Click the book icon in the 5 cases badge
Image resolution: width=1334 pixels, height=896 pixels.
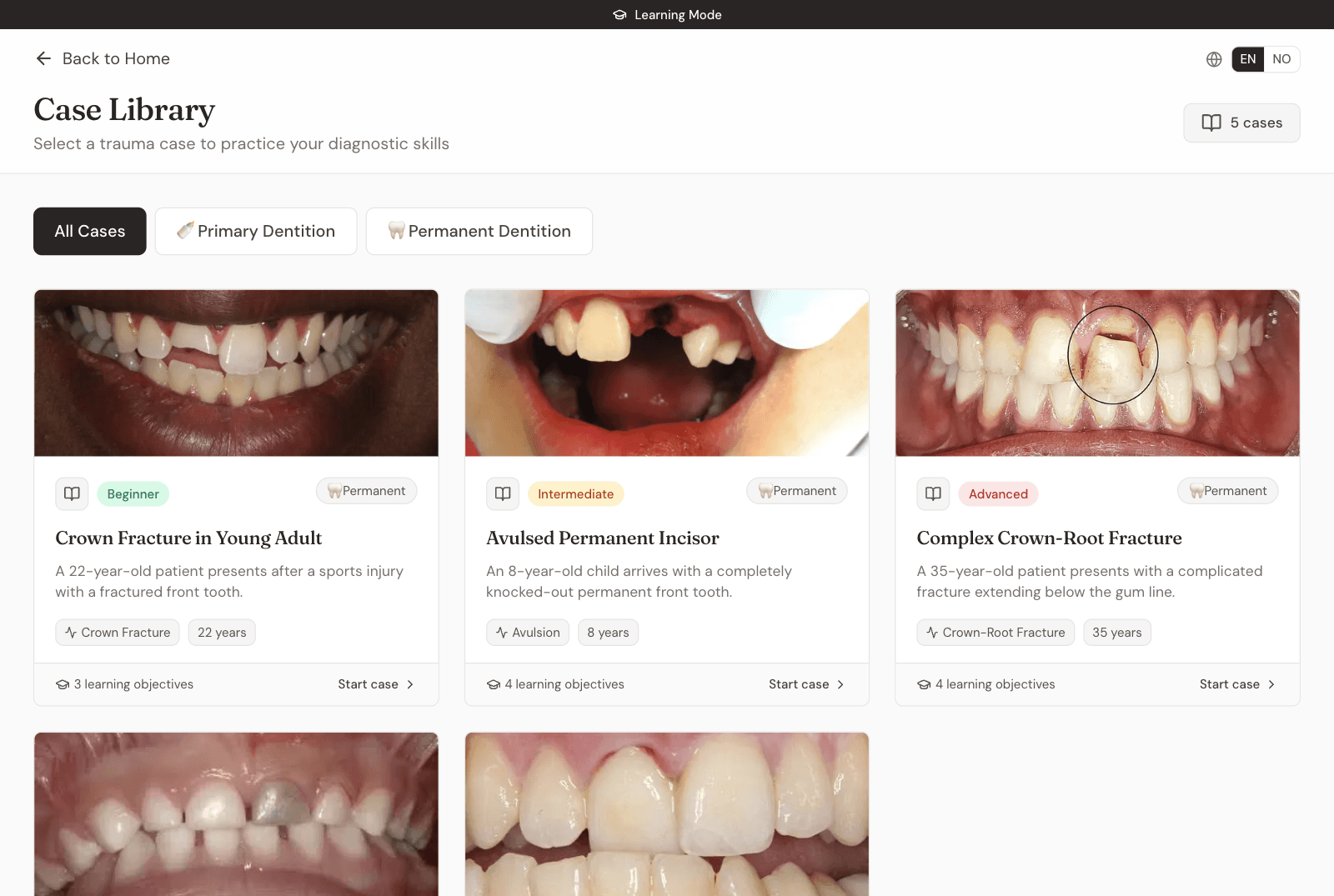click(1211, 123)
